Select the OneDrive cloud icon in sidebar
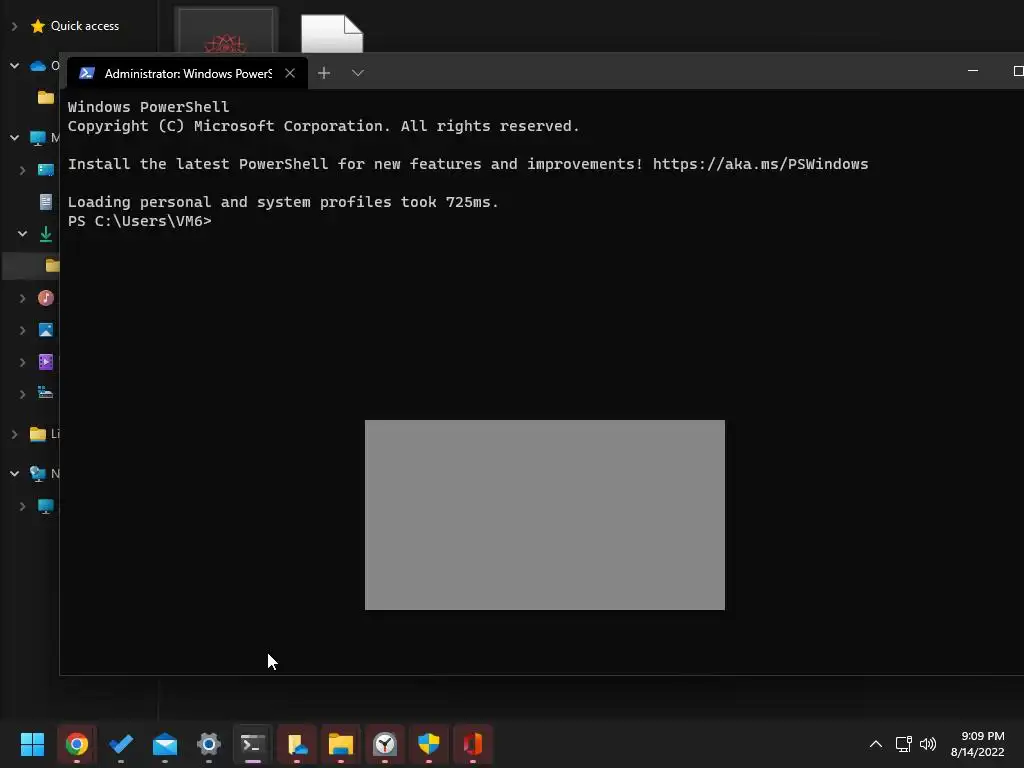Viewport: 1024px width, 768px height. tap(38, 66)
